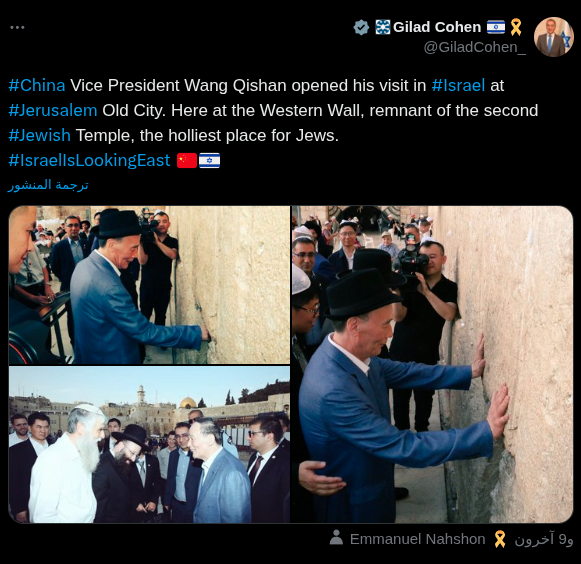Screen dimensions: 581x564
Task: Open the #Jewish hashtag
Action: [40, 135]
